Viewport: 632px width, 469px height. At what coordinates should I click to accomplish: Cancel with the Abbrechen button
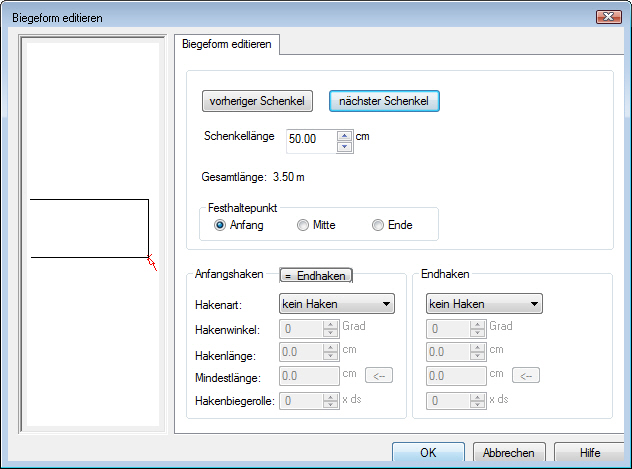click(x=509, y=452)
